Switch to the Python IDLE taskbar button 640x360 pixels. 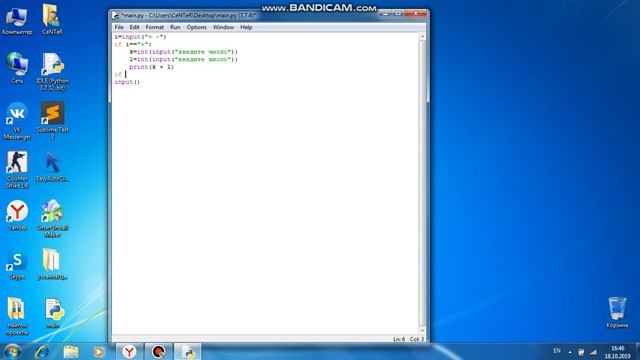pyautogui.click(x=187, y=351)
